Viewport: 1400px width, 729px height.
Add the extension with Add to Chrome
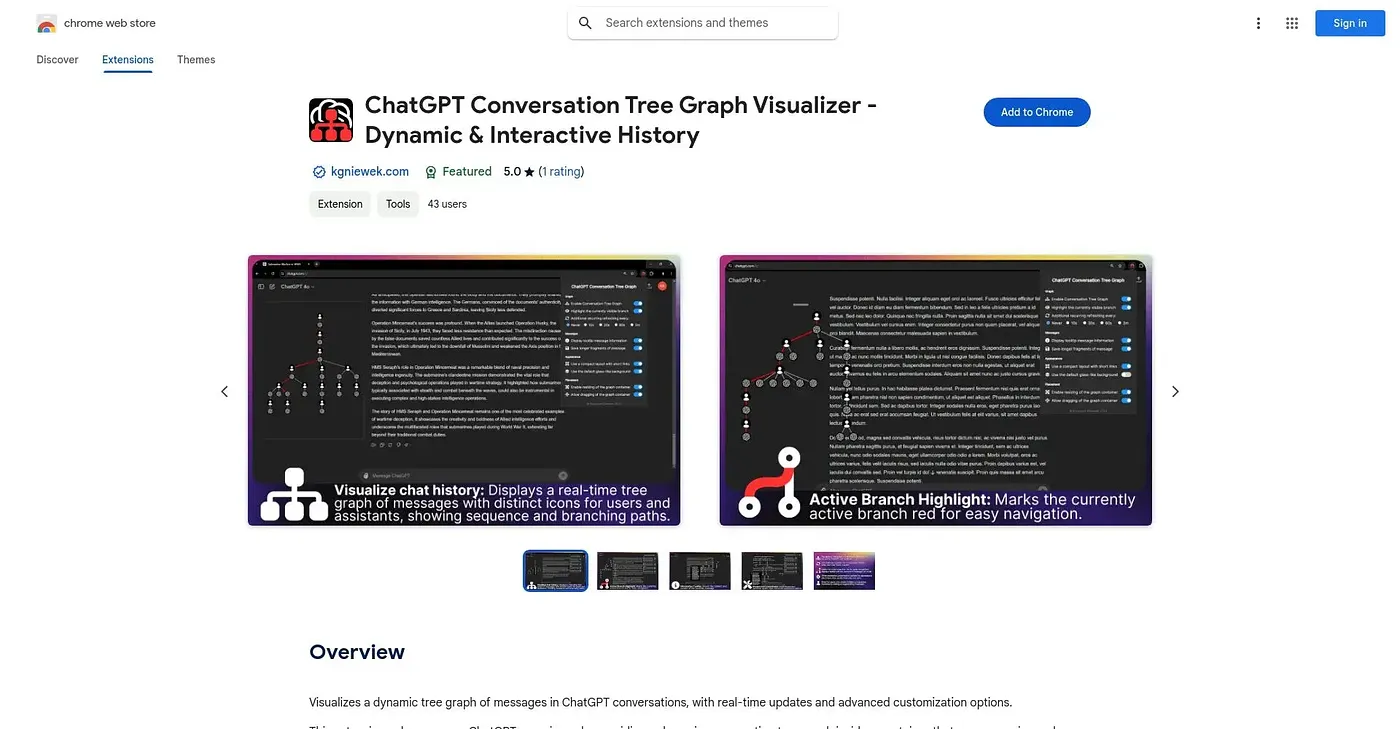1037,112
